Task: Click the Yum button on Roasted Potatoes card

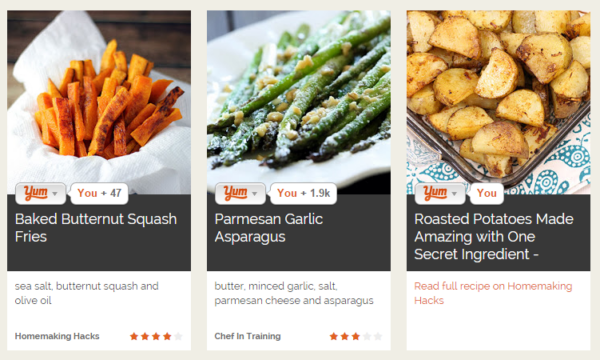Action: [x=435, y=193]
